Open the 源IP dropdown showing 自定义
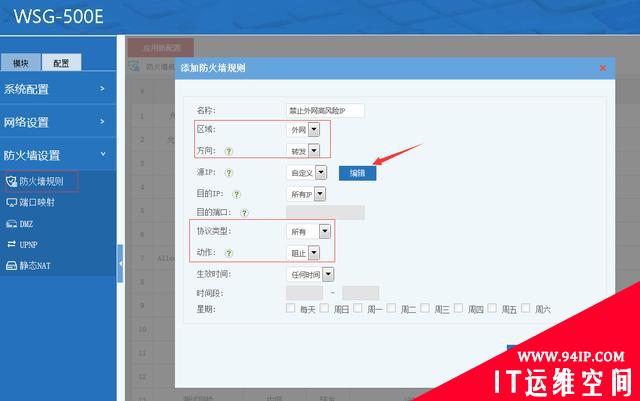The image size is (640, 401). point(307,173)
